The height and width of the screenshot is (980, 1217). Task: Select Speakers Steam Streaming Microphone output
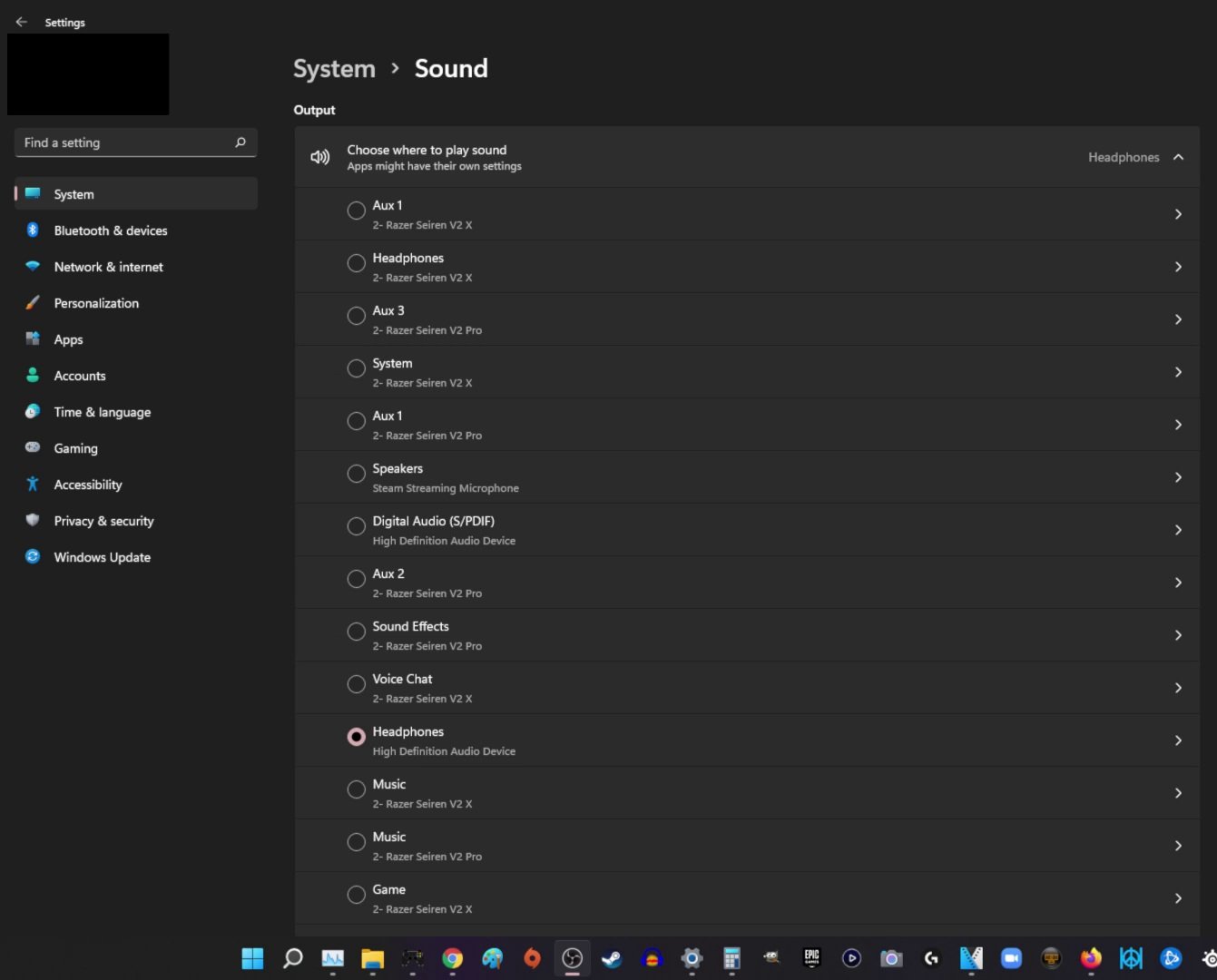[357, 474]
